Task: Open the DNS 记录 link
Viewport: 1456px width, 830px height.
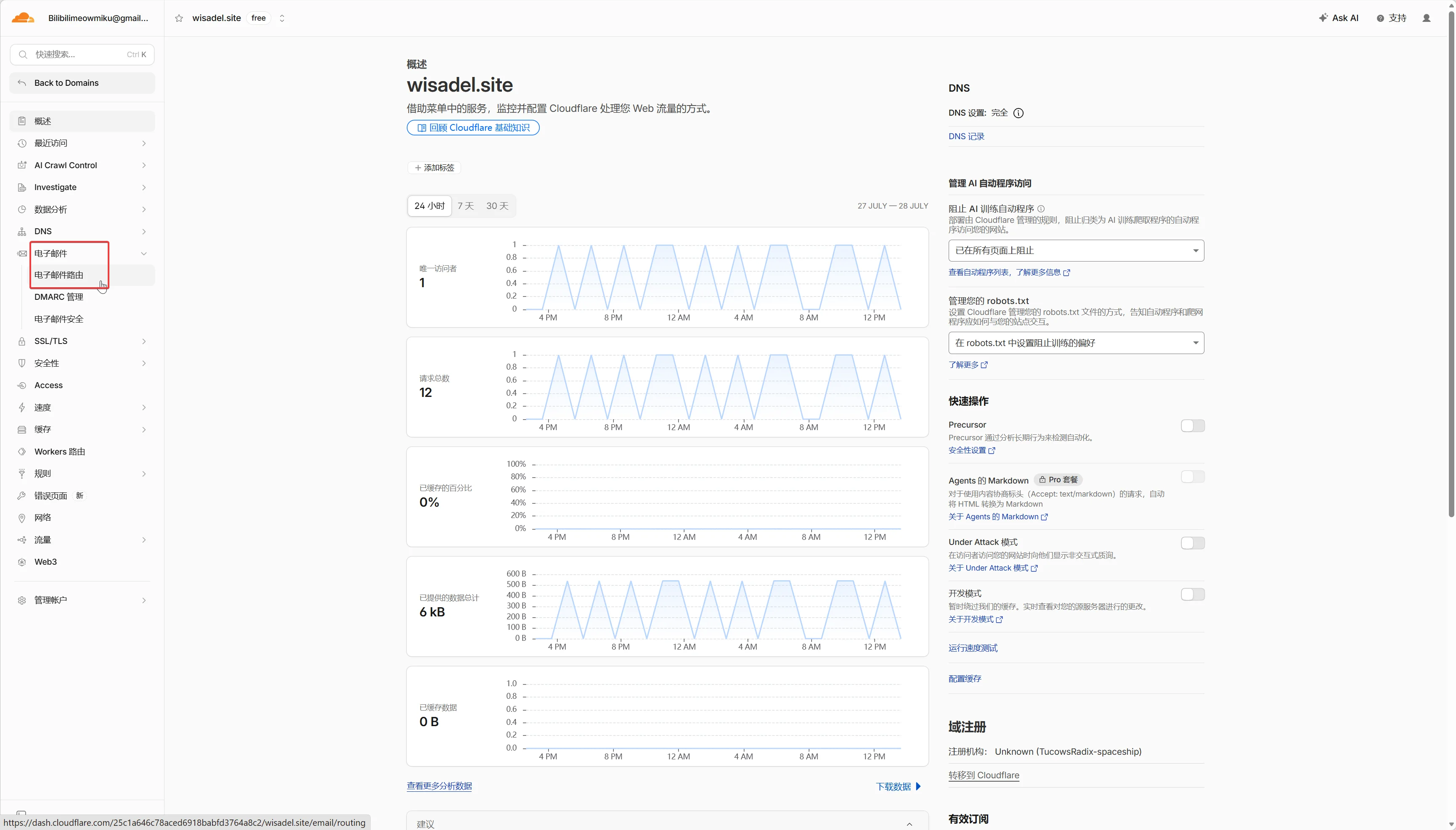Action: tap(966, 136)
